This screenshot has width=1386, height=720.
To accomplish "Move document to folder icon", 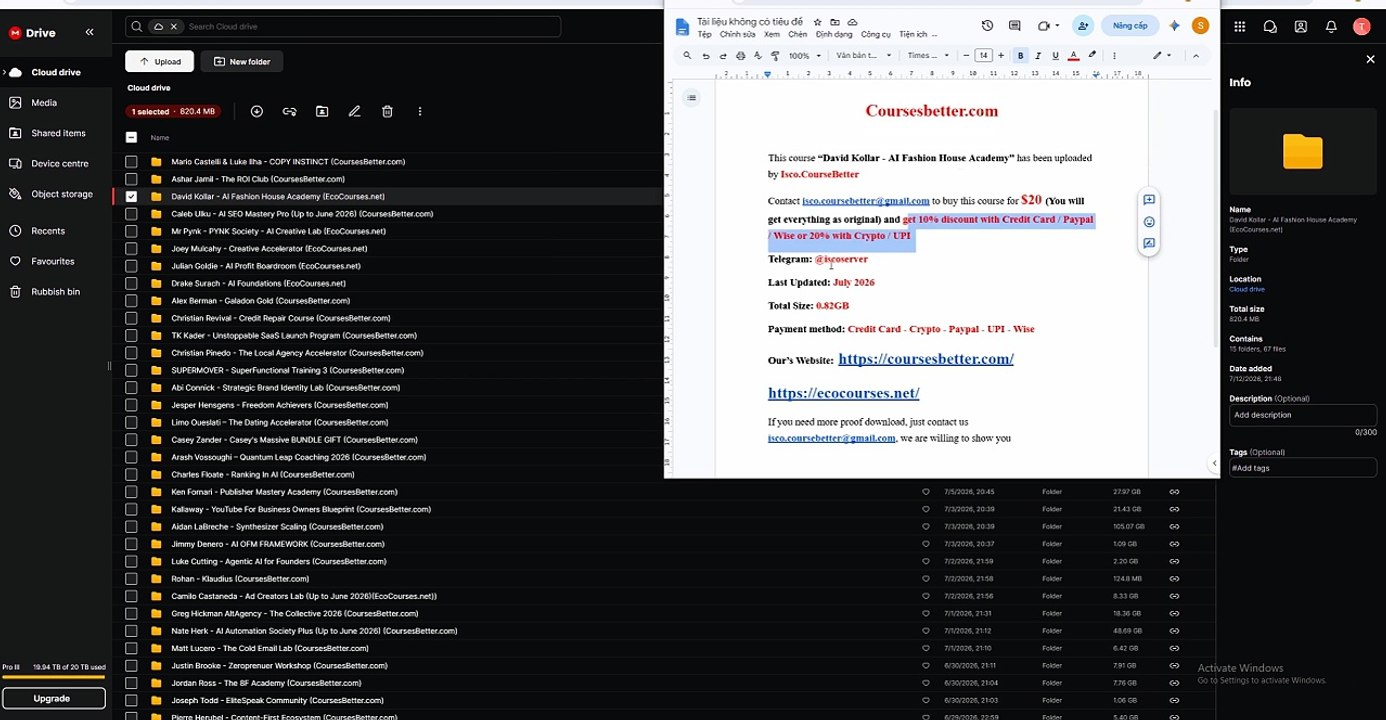I will click(834, 21).
